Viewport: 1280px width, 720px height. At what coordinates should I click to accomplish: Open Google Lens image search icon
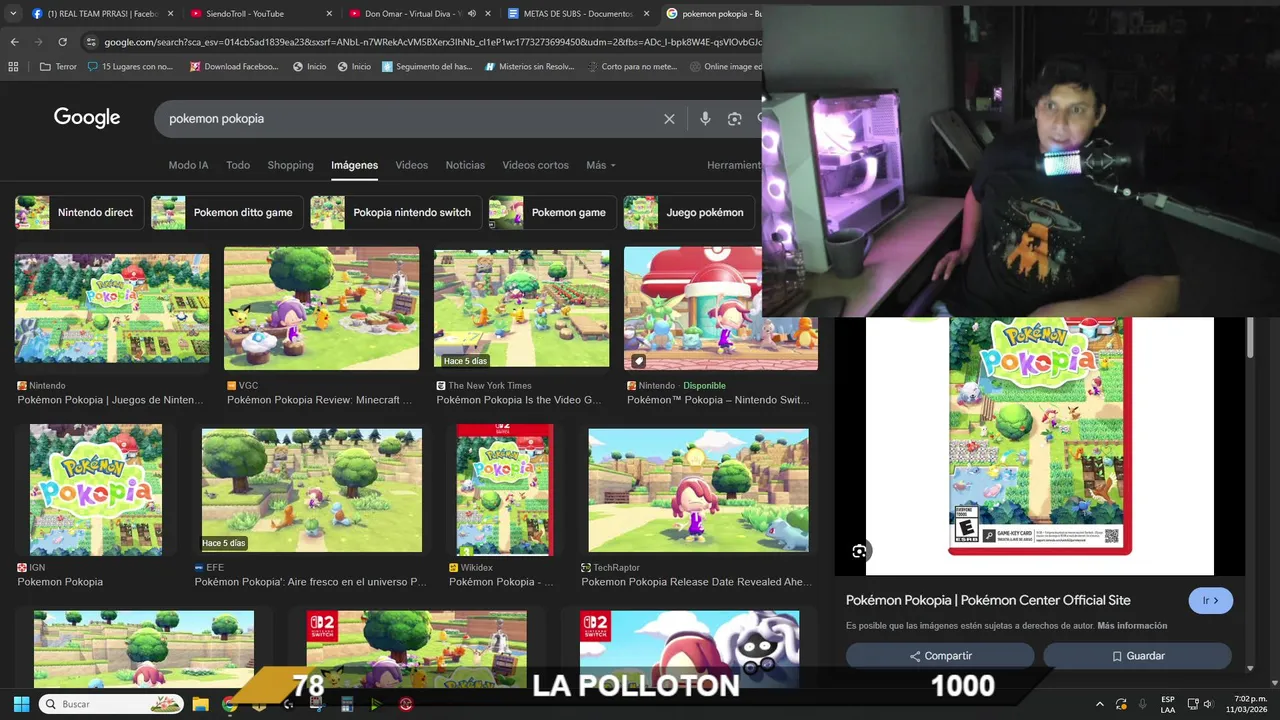(x=734, y=119)
